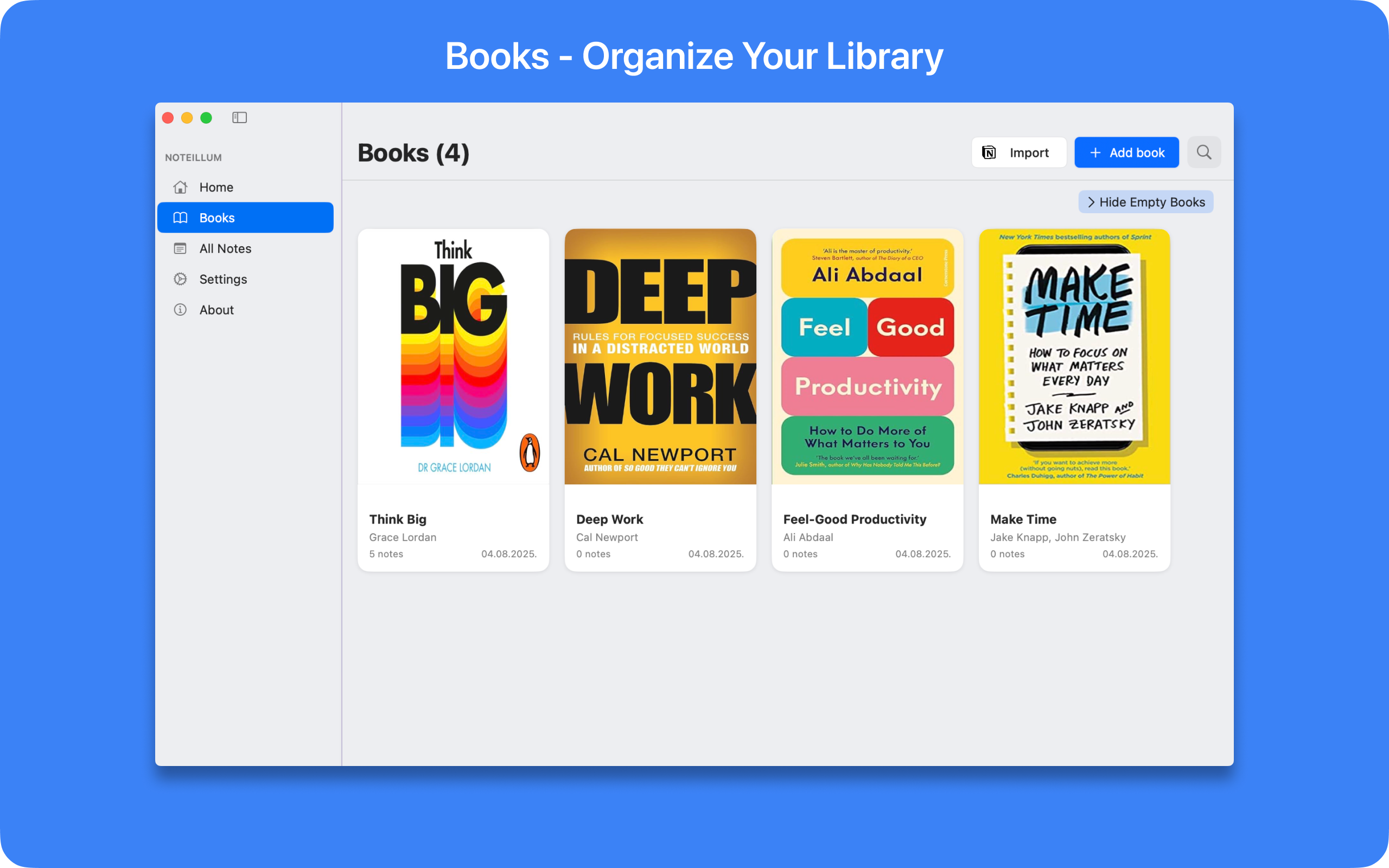Click the notes list icon beside All Notes
This screenshot has height=868, width=1389.
[180, 248]
